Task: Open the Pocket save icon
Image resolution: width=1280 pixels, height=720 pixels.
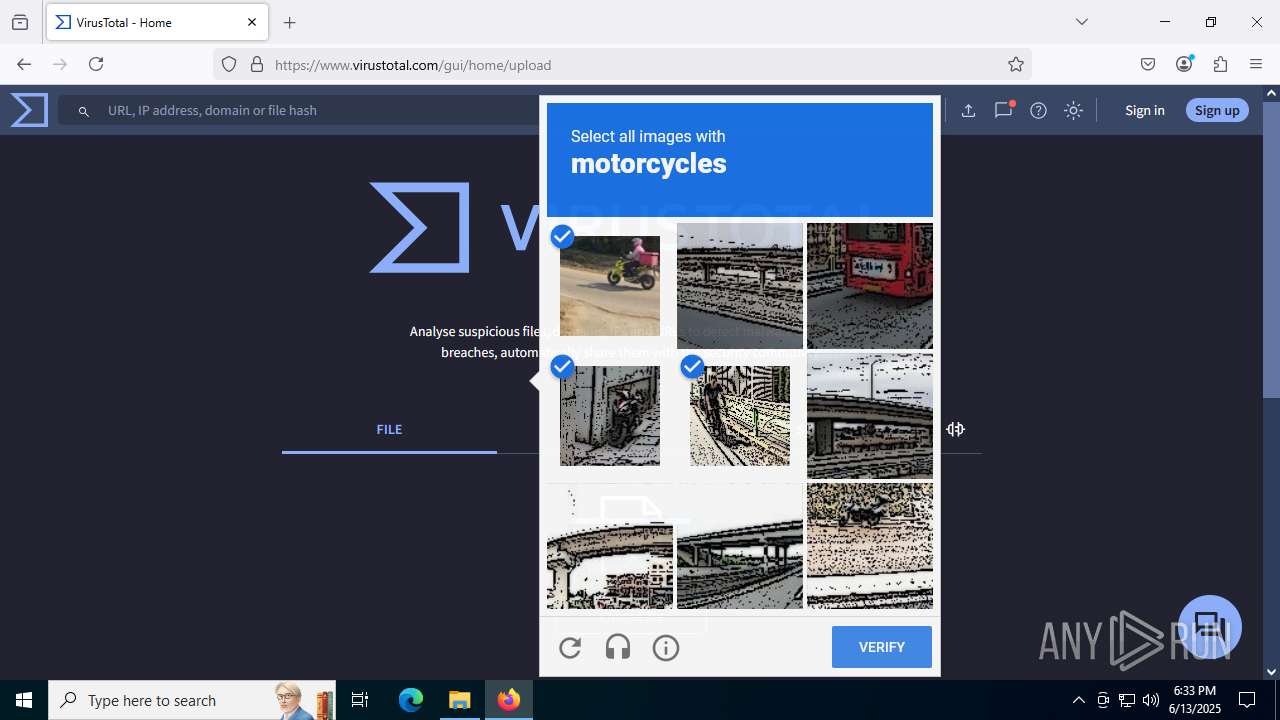Action: tap(1148, 64)
